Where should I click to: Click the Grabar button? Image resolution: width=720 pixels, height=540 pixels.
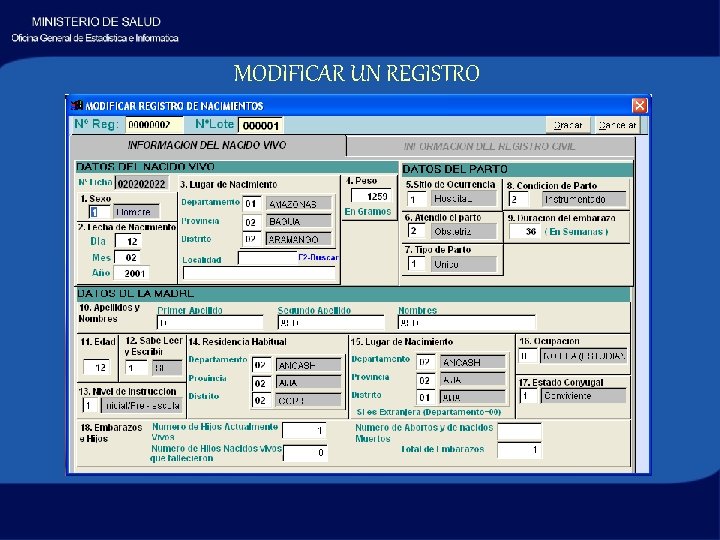(568, 125)
